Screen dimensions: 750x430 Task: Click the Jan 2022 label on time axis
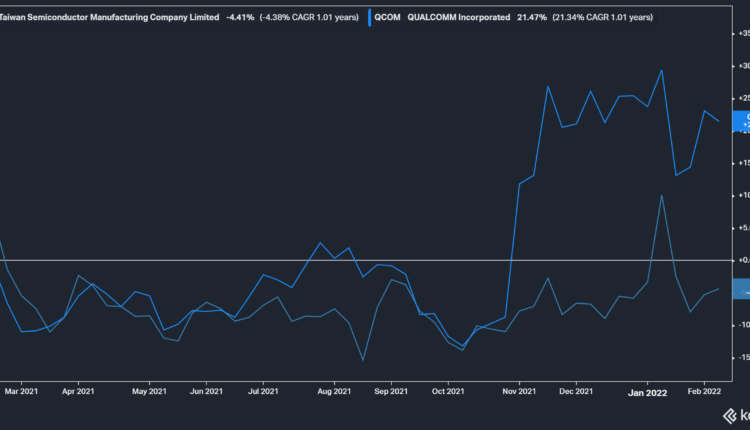point(648,392)
